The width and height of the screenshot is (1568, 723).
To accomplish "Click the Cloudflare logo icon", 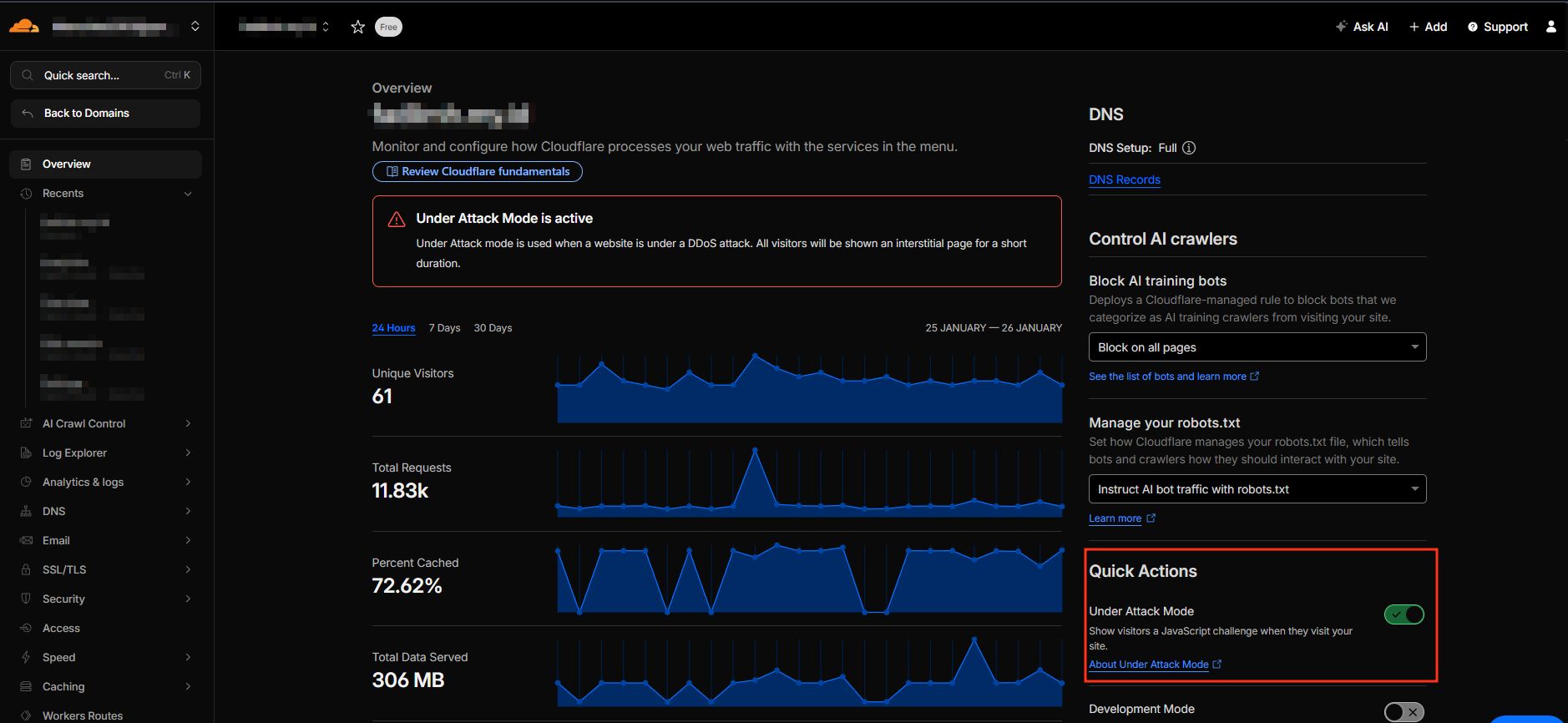I will click(x=24, y=26).
